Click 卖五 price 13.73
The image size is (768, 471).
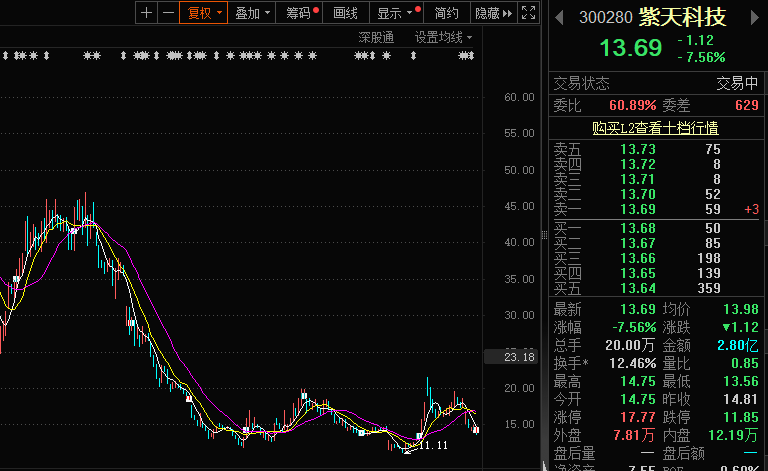(x=638, y=149)
